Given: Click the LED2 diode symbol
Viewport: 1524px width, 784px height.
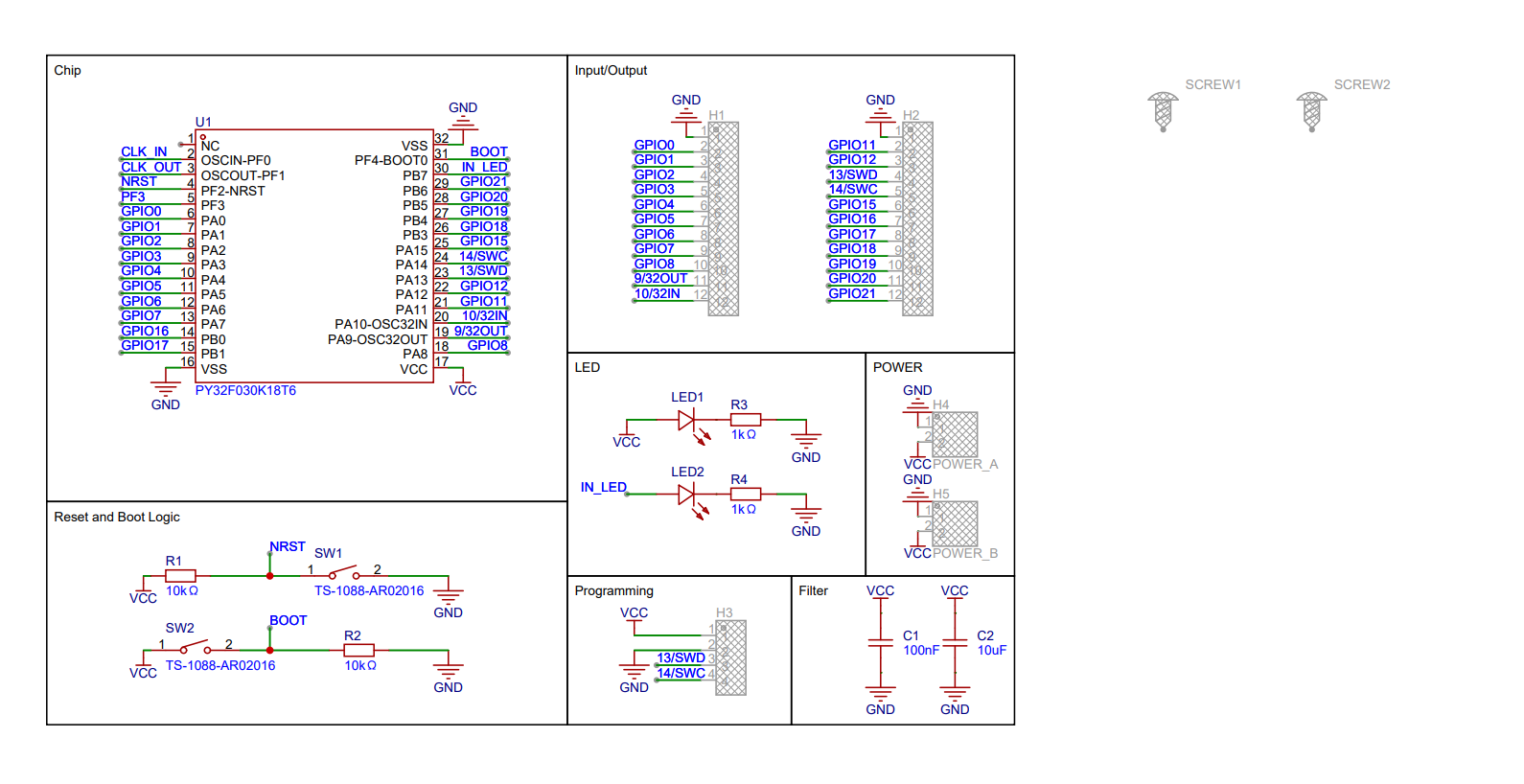Looking at the screenshot, I should click(x=693, y=499).
